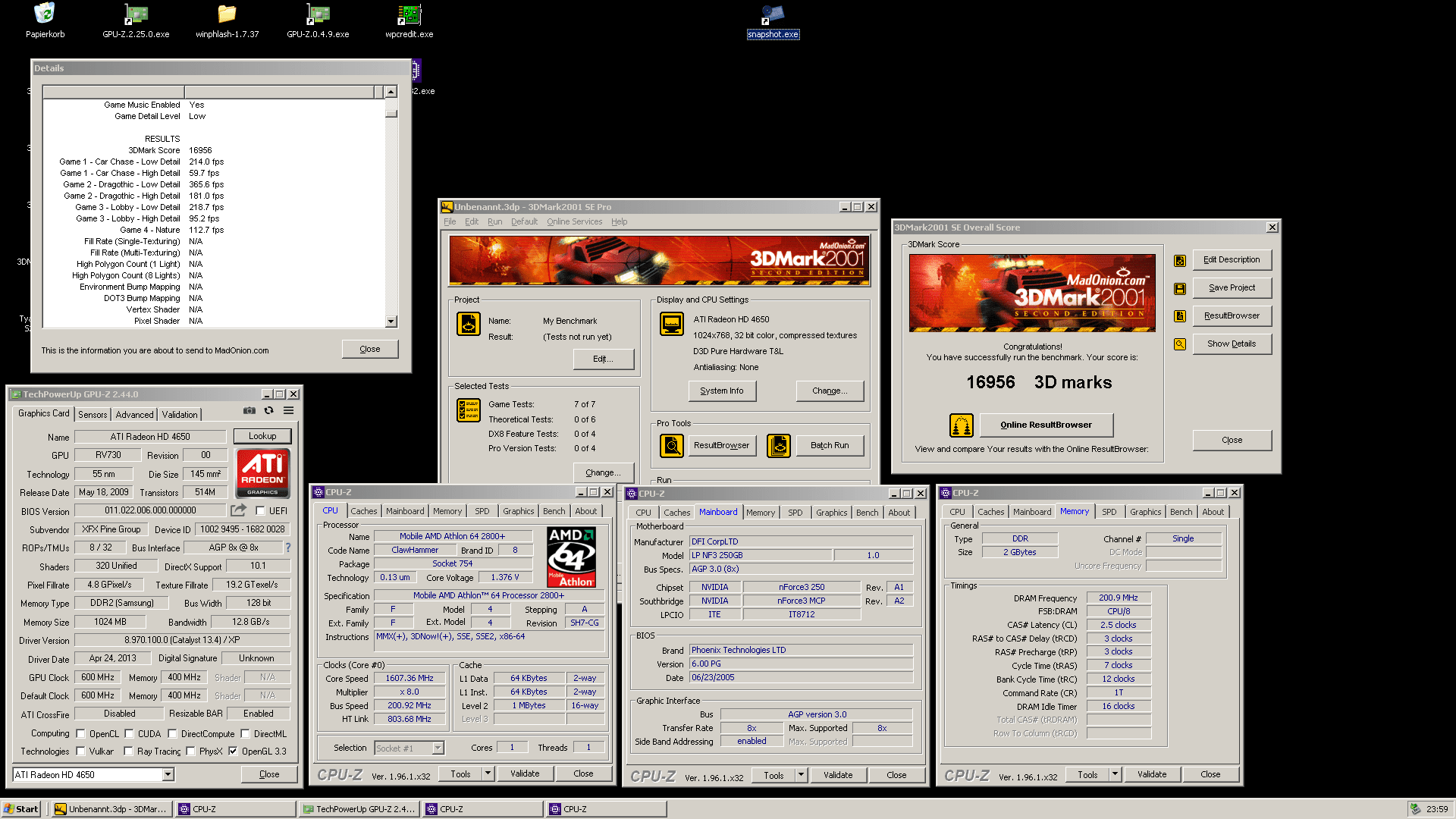The image size is (1456, 819).
Task: Click the Save Project floppy icon
Action: (1180, 288)
